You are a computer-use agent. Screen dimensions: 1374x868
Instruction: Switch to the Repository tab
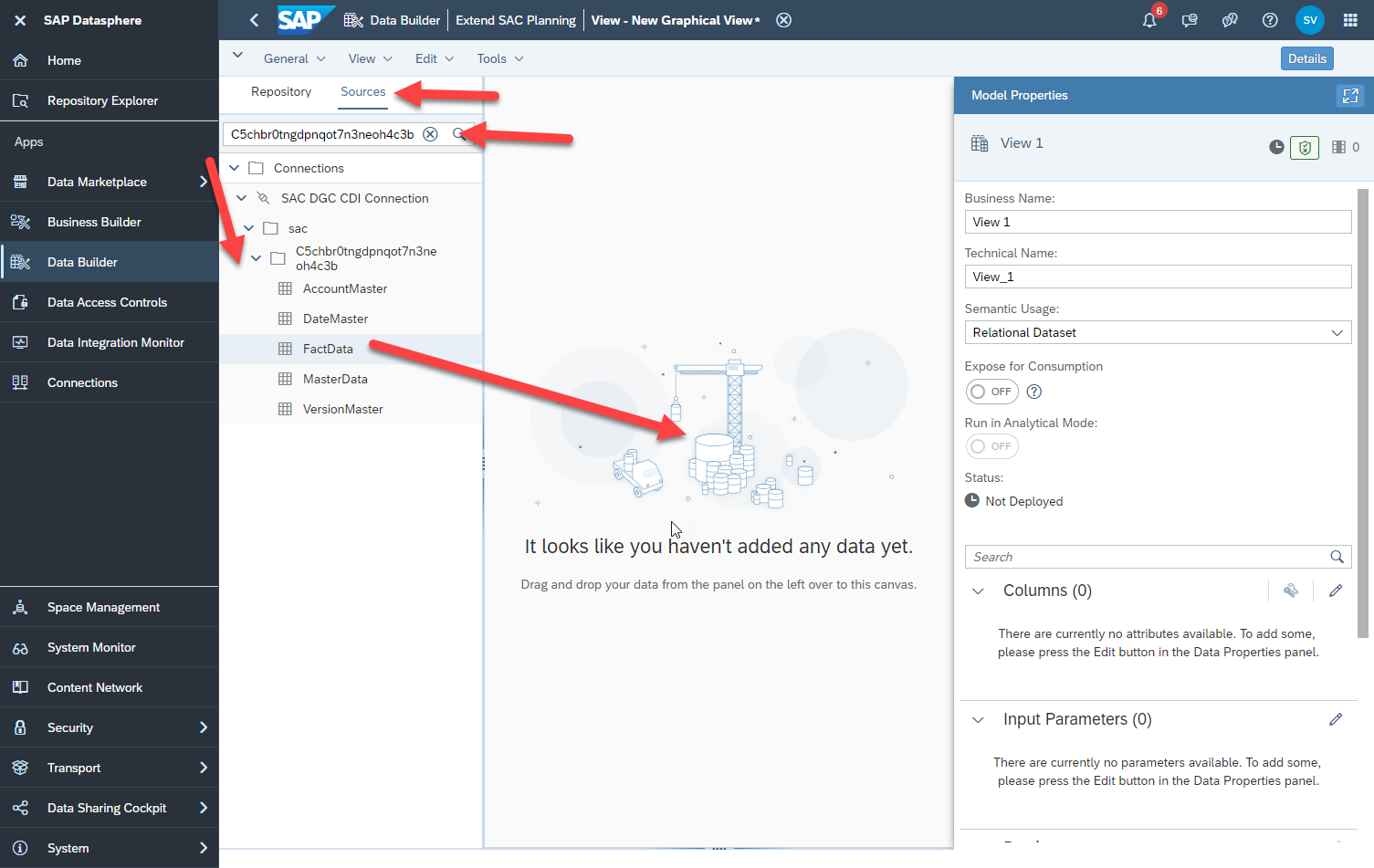coord(280,91)
